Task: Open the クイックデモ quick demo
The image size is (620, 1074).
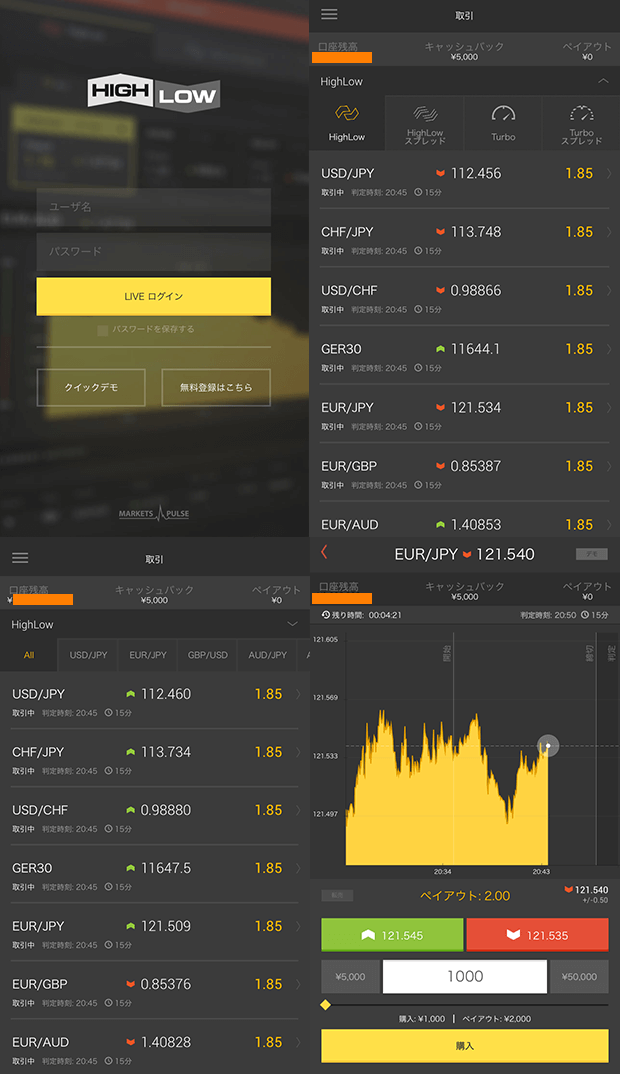Action: 91,388
